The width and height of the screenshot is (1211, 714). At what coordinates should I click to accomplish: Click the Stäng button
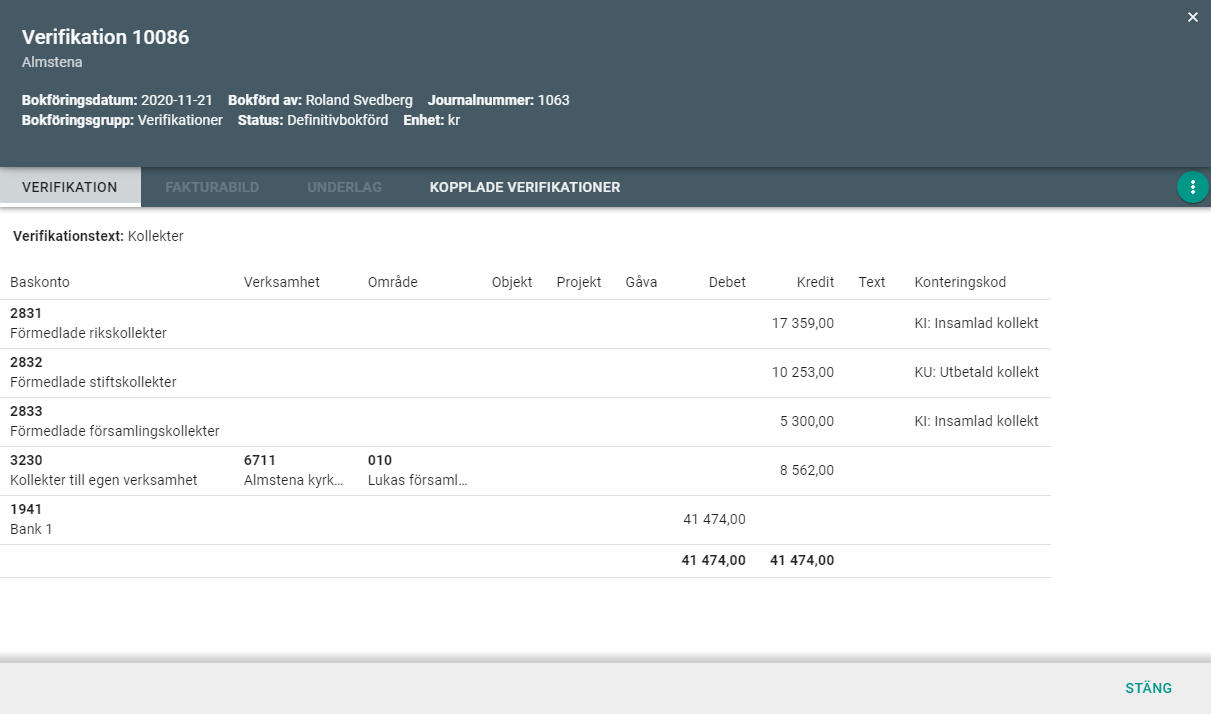coord(1148,688)
